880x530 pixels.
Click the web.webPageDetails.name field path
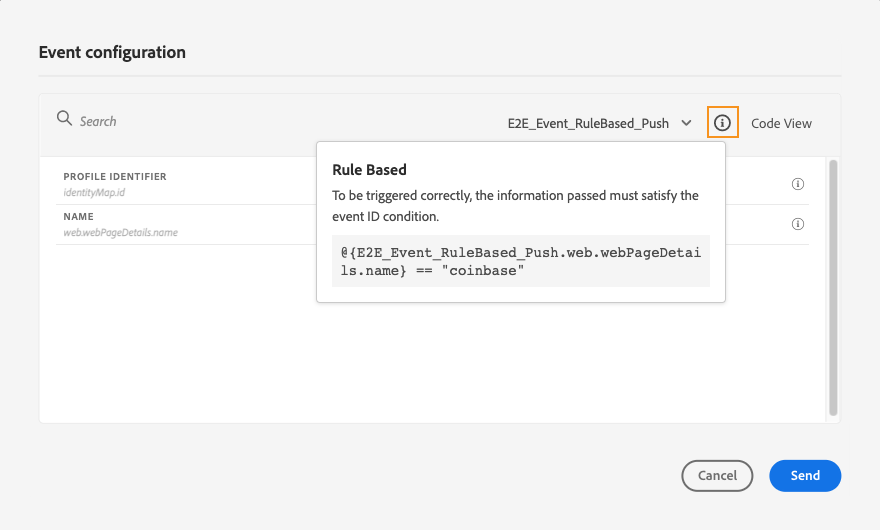(121, 232)
